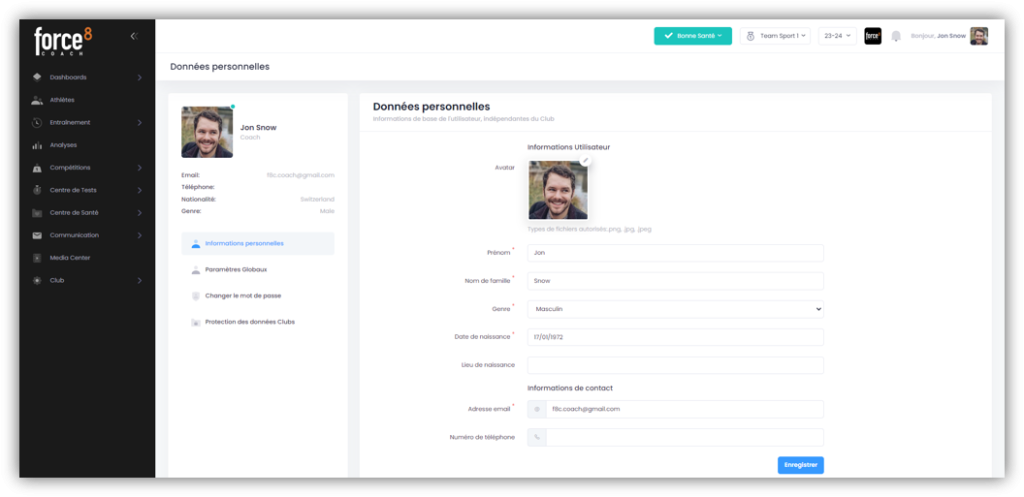Screen dimensions: 1024x497
Task: Click the Jon Snow profile thumbnail in header
Action: point(979,36)
